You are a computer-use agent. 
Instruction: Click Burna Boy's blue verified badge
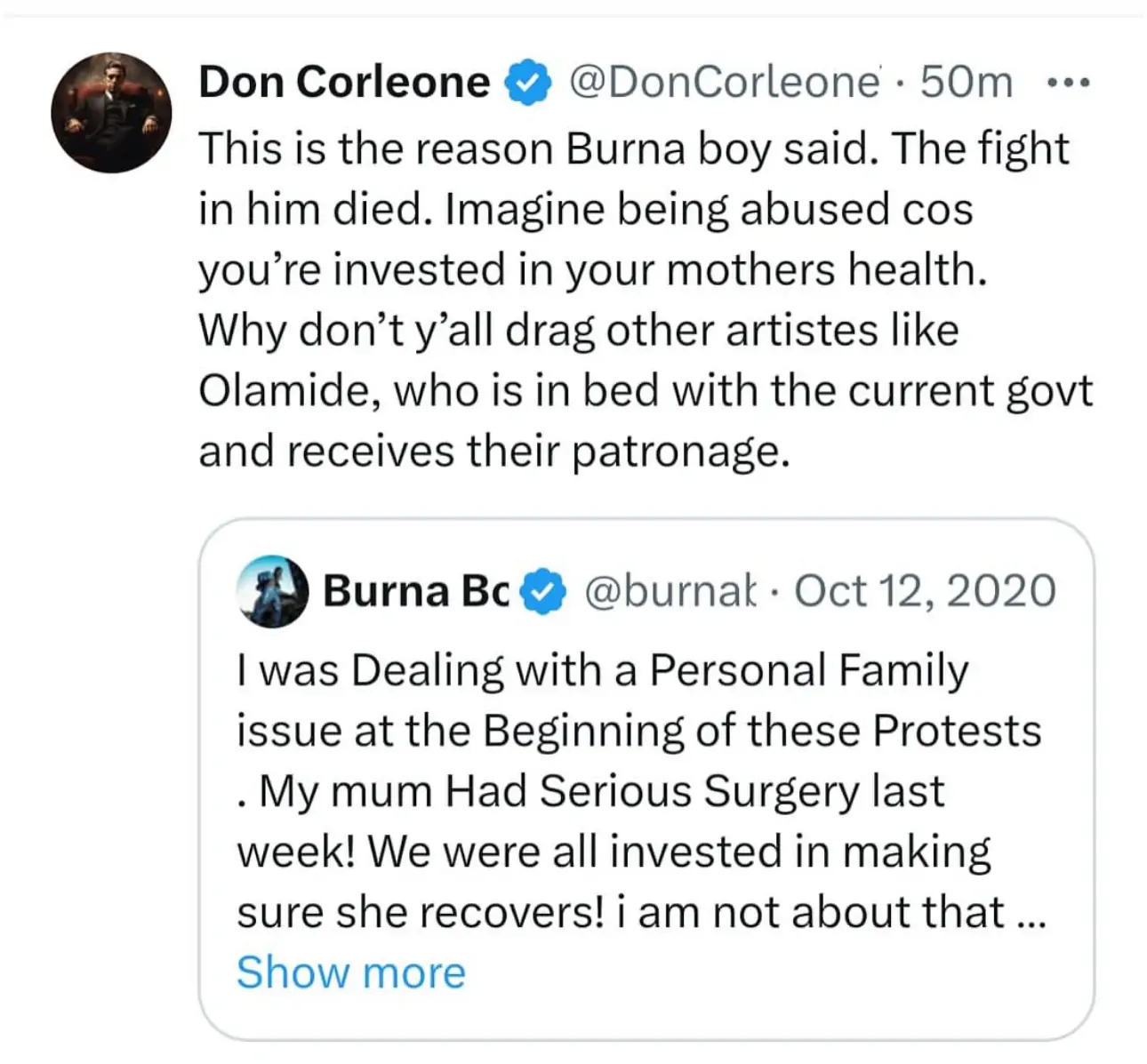point(542,592)
